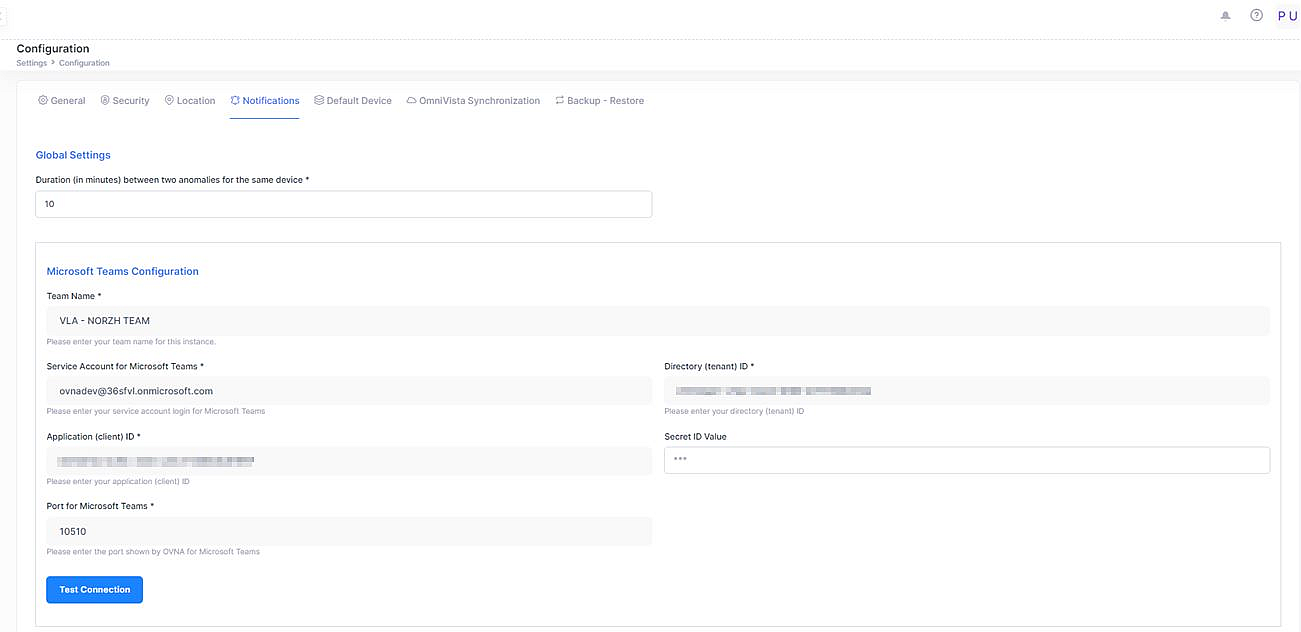Click the Configuration breadcrumb item
The width and height of the screenshot is (1301, 632).
tap(84, 63)
